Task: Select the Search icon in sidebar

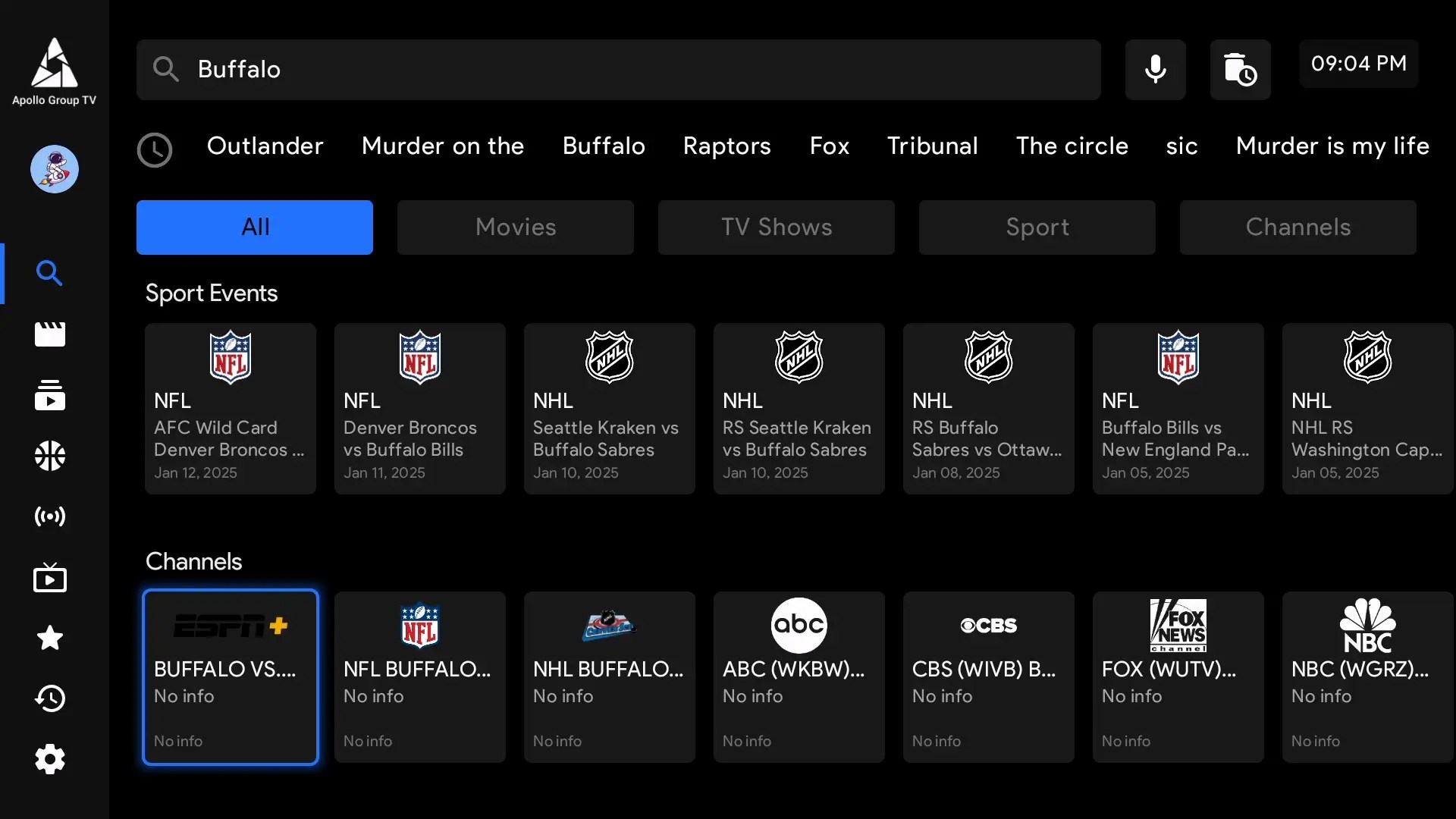Action: pos(50,273)
